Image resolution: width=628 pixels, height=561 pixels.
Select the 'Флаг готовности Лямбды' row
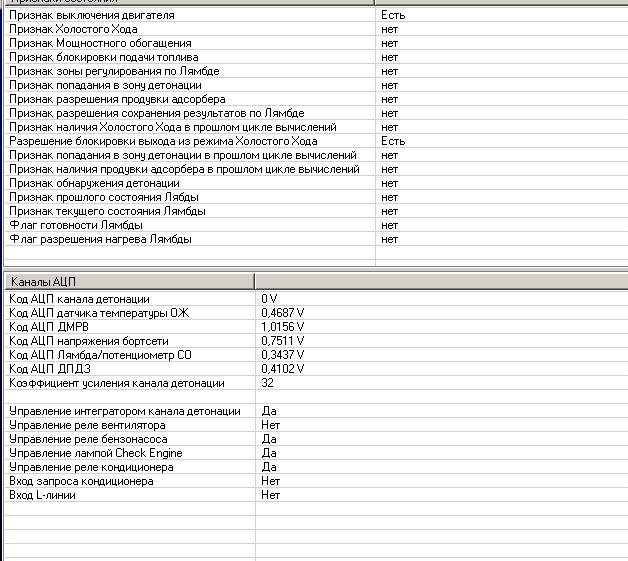click(76, 225)
